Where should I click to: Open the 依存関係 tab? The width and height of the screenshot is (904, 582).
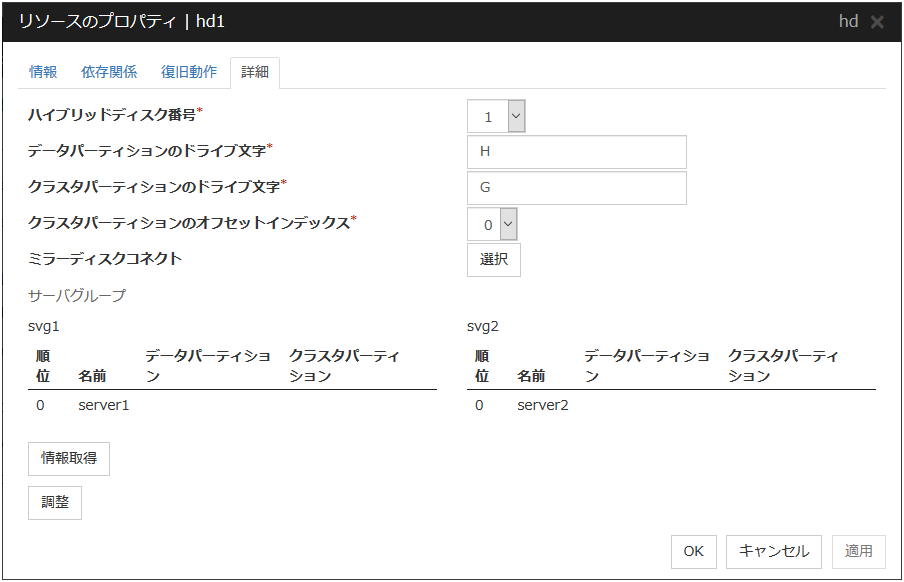coord(109,73)
